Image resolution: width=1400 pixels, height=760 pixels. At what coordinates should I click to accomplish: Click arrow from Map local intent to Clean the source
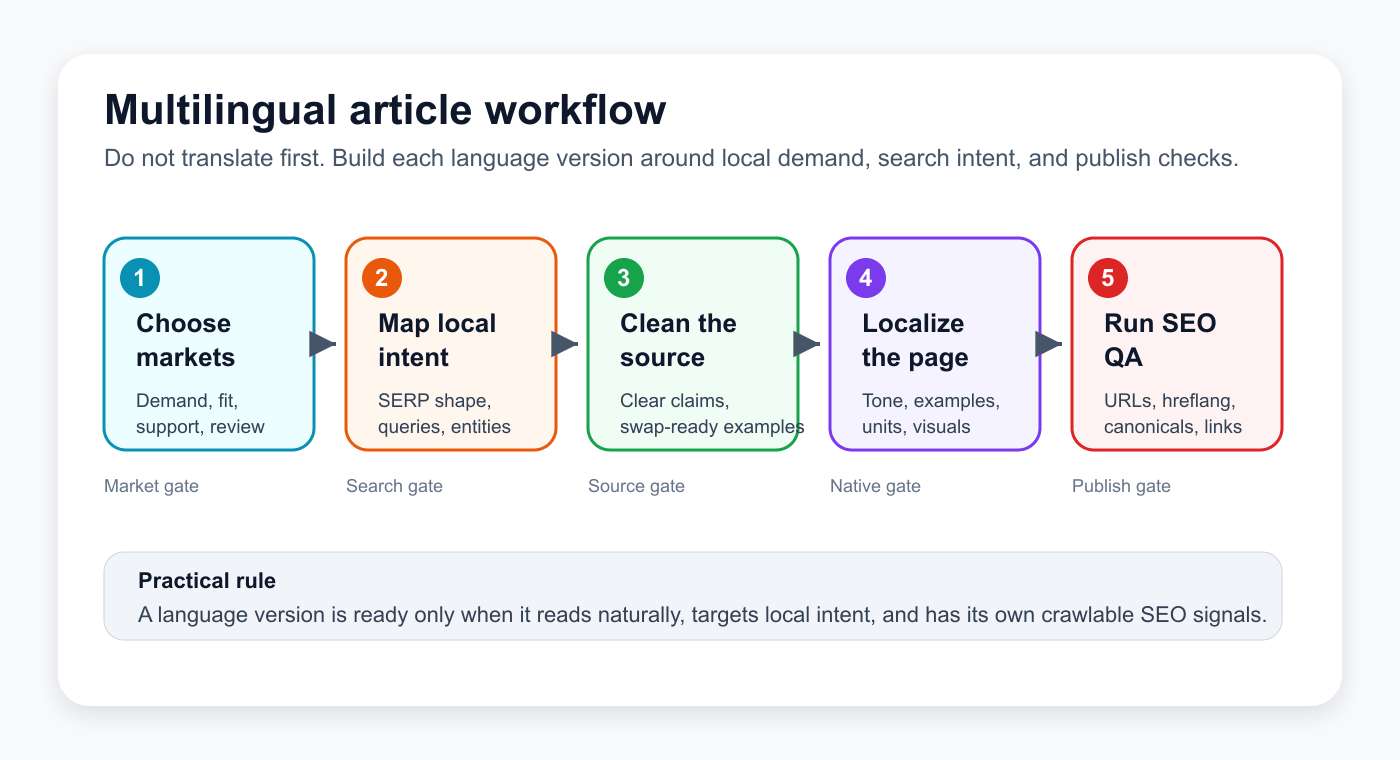[565, 344]
